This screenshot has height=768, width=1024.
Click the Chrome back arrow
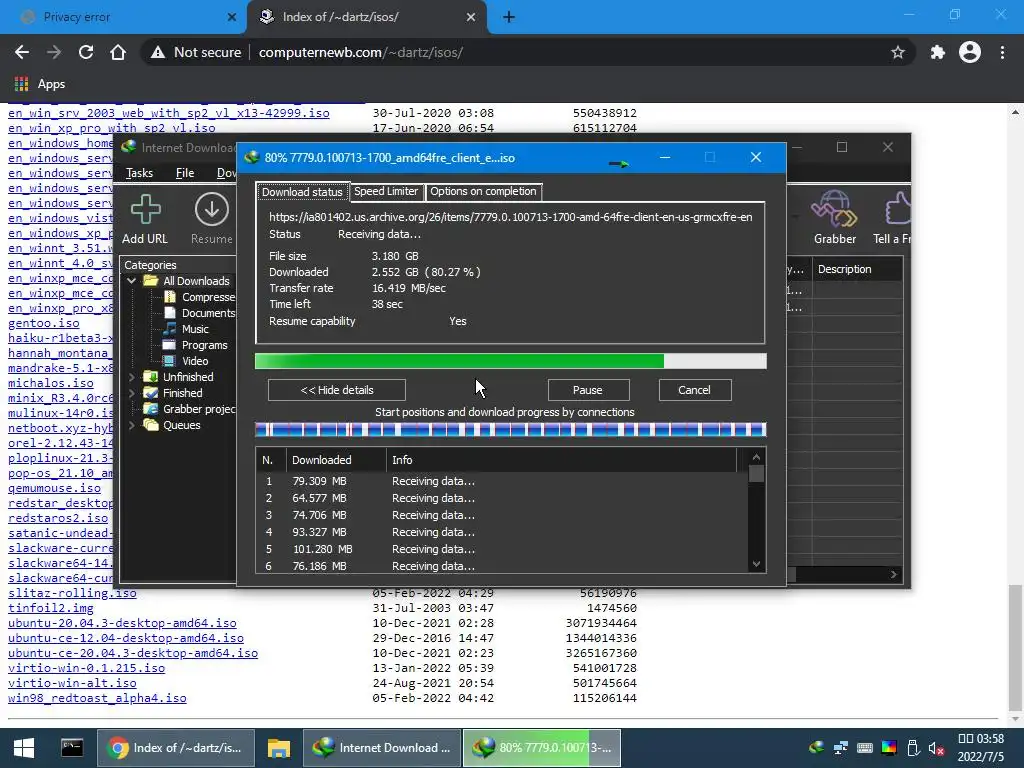pos(22,52)
